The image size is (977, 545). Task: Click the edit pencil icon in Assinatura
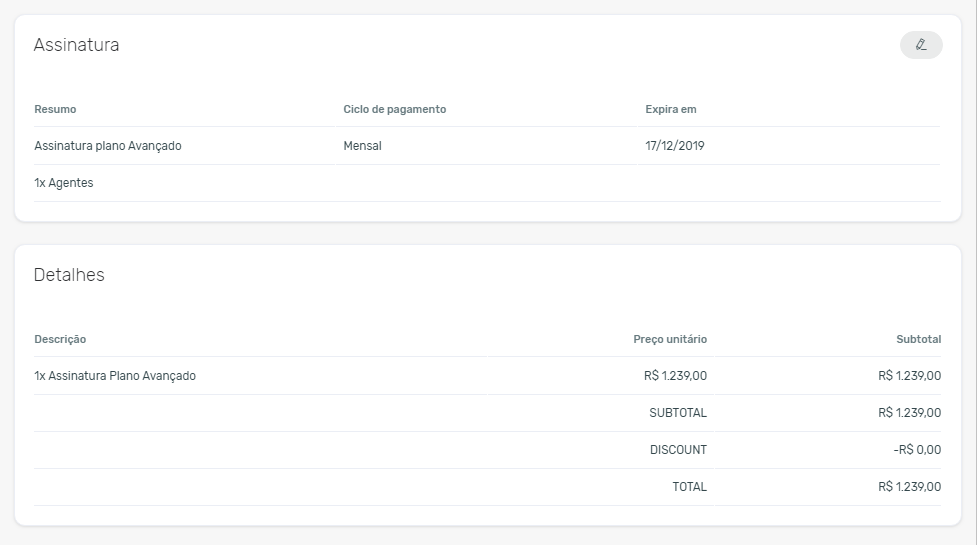tap(921, 45)
